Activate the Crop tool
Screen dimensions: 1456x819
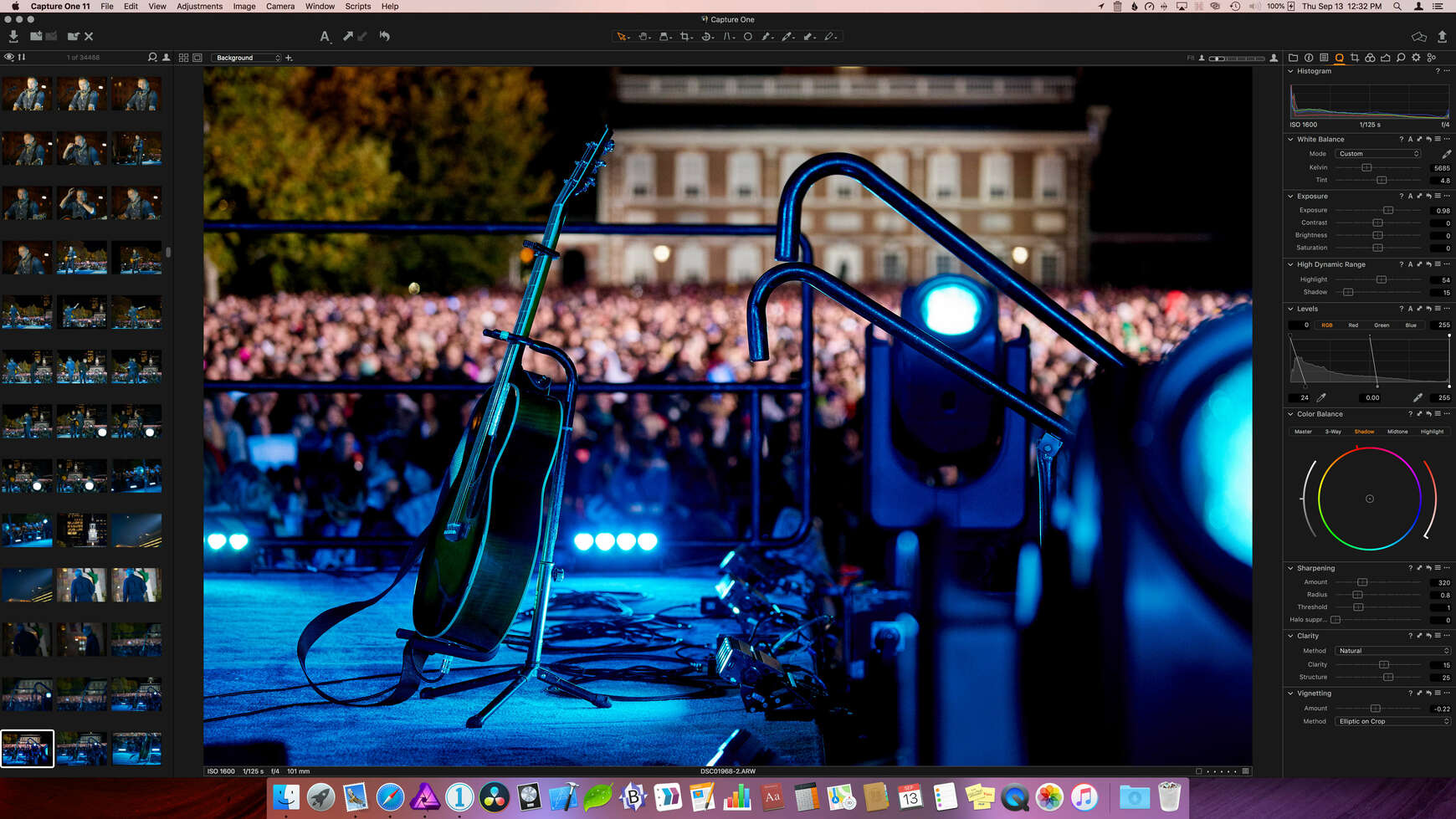click(x=686, y=36)
